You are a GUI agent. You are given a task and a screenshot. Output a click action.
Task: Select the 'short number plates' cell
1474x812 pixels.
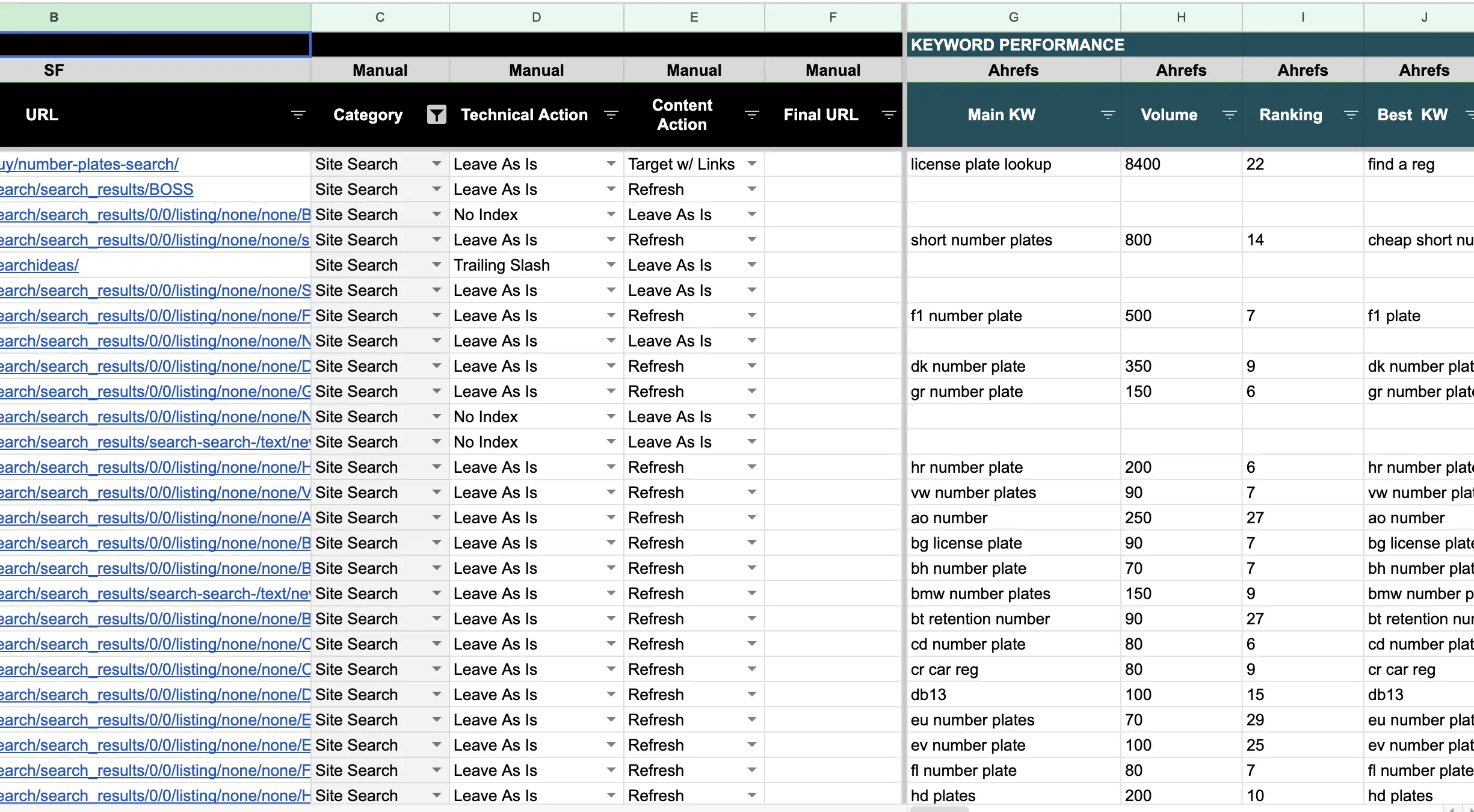pos(1014,240)
